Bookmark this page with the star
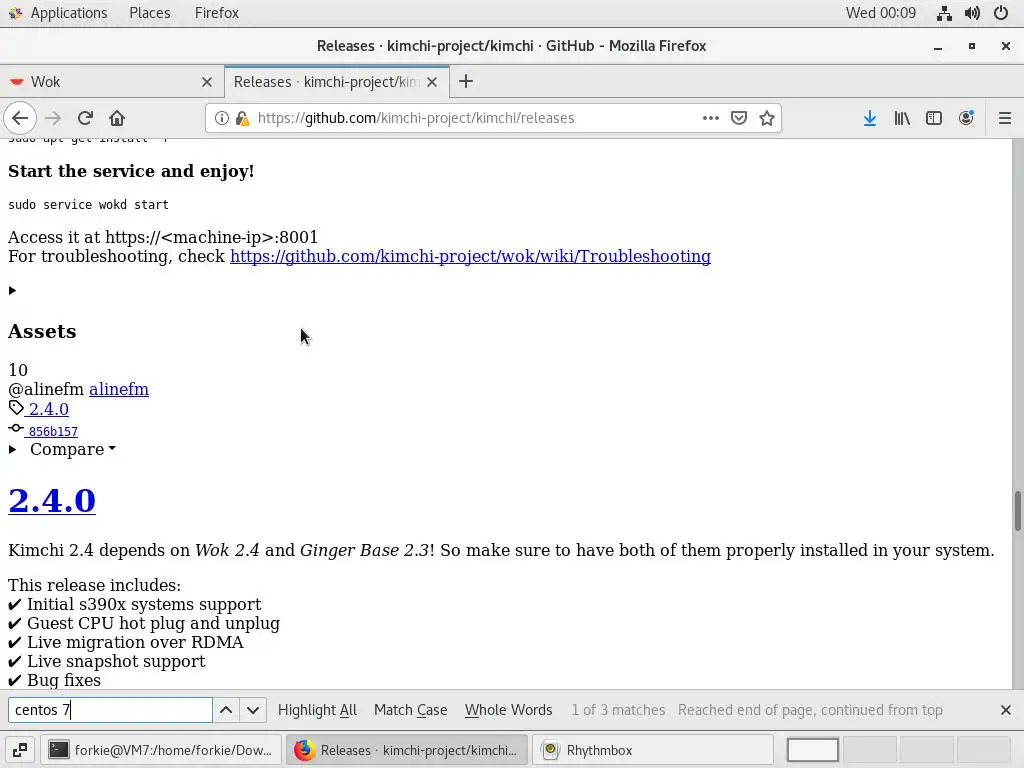Image resolution: width=1024 pixels, height=768 pixels. (x=767, y=118)
